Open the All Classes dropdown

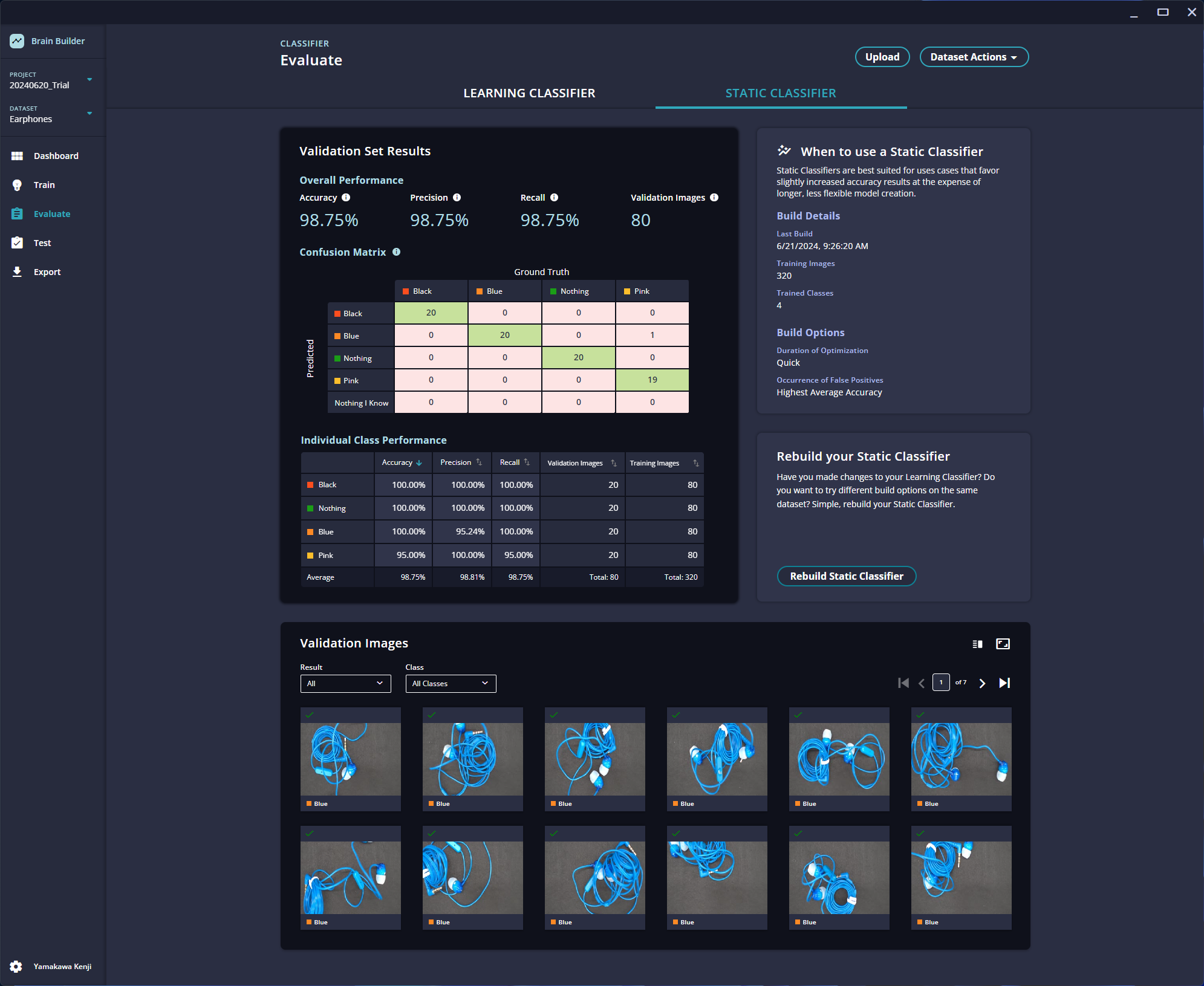tap(451, 684)
